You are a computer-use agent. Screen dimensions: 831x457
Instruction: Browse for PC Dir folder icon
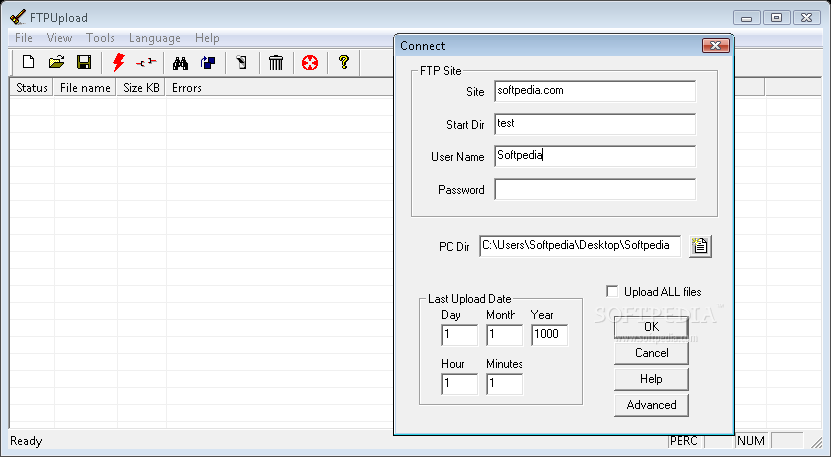(700, 246)
